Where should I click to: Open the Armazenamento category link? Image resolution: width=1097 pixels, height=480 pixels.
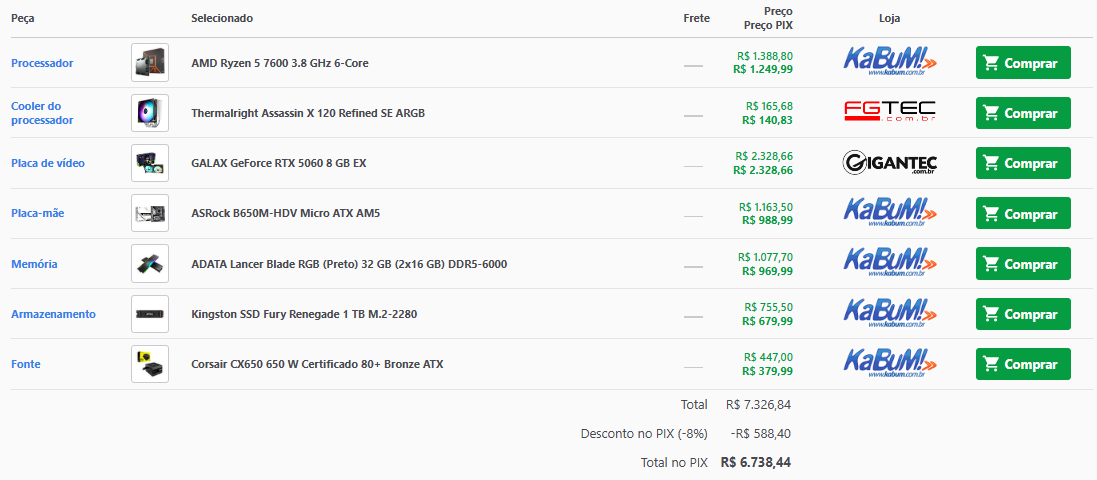click(53, 314)
